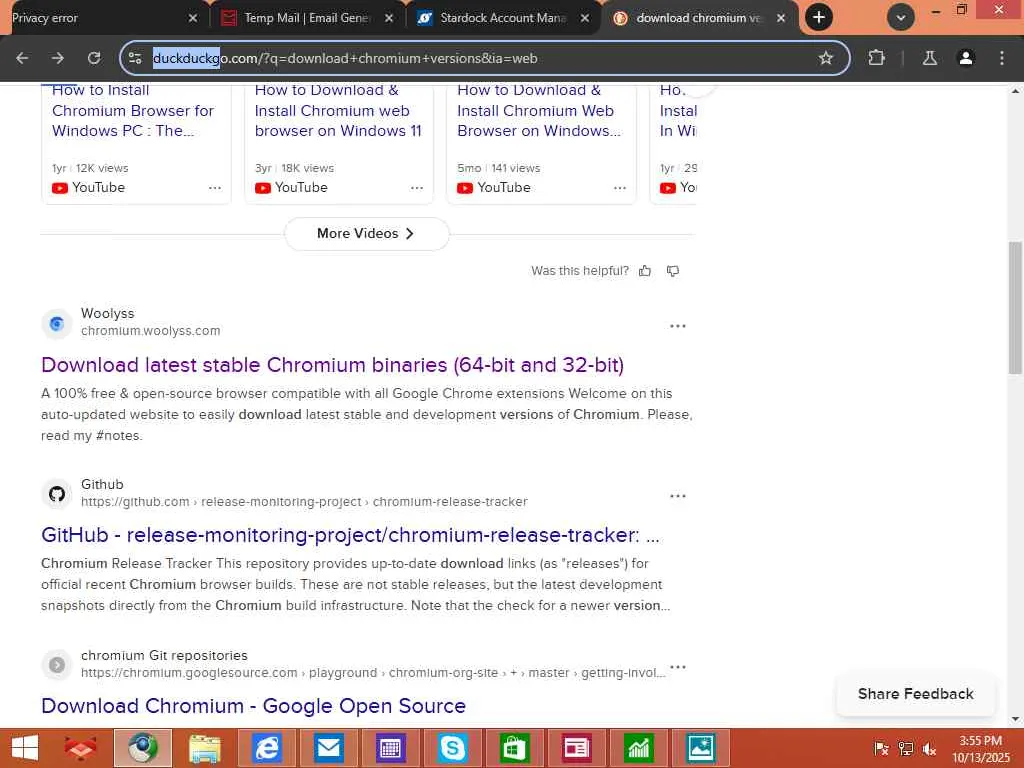Click the Woolyss site favicon
This screenshot has height=768, width=1024.
tap(57, 323)
